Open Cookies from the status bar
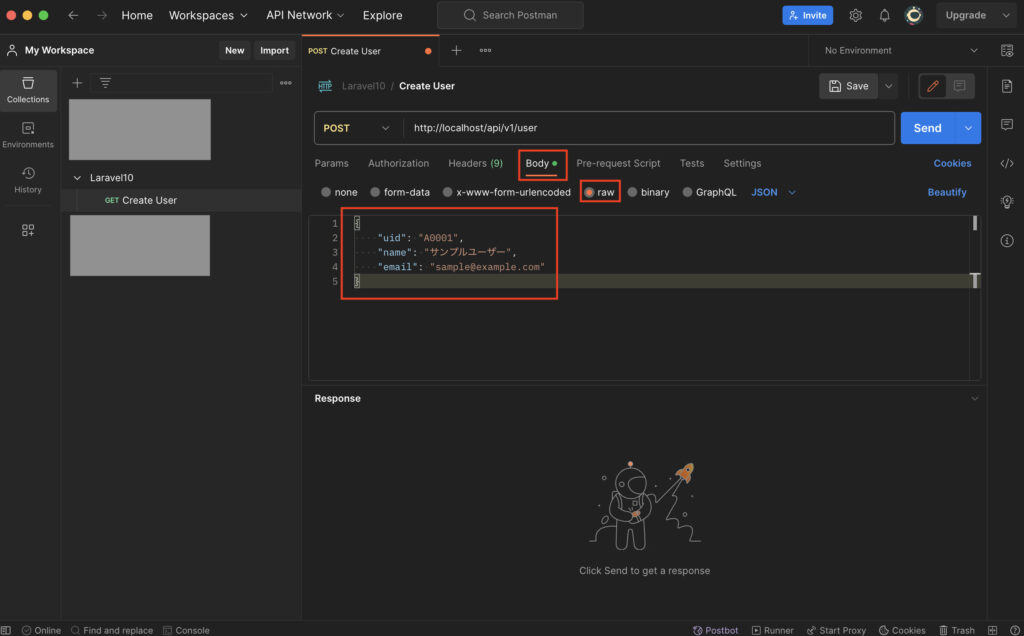This screenshot has height=636, width=1024. pyautogui.click(x=901, y=630)
